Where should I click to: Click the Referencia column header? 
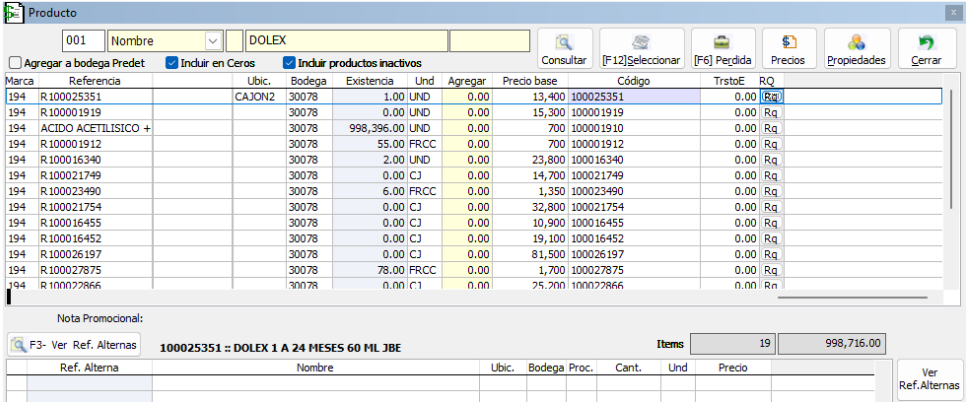(95, 81)
